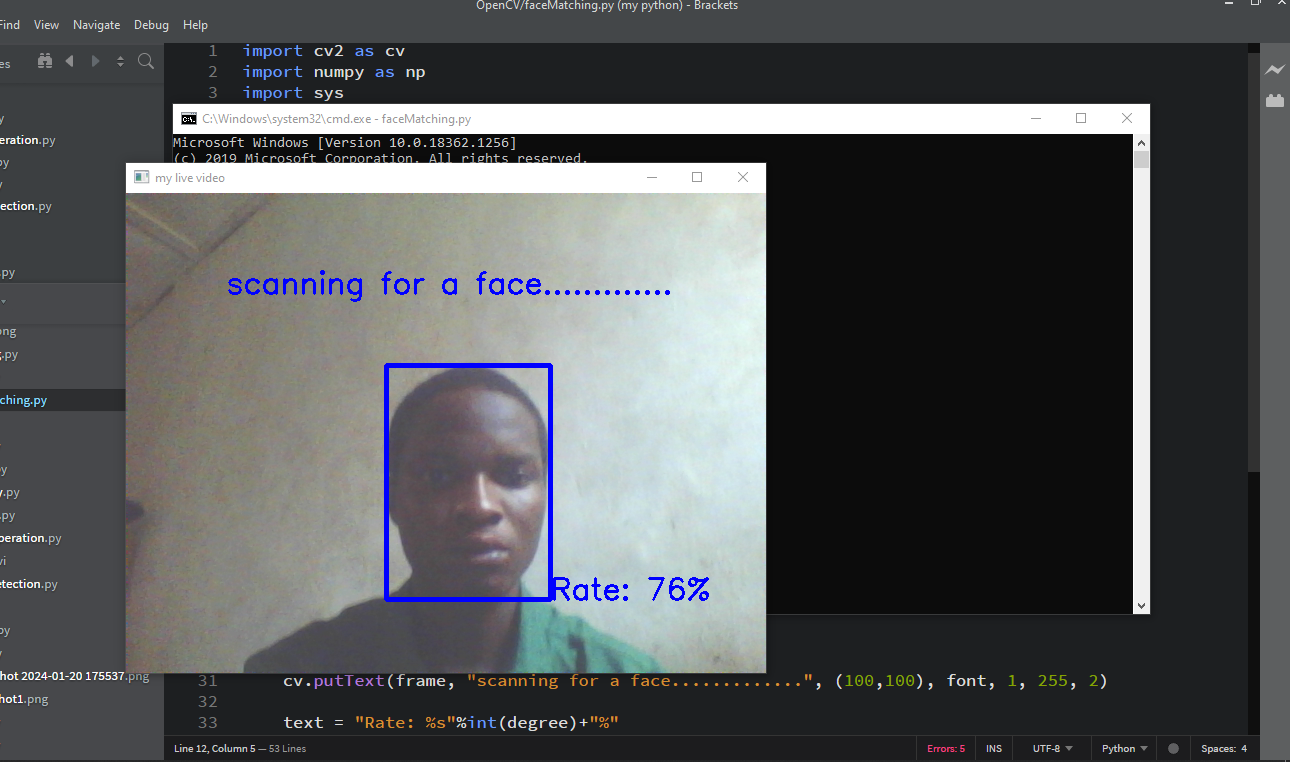Image resolution: width=1290 pixels, height=762 pixels.
Task: Open the Navigate menu
Action: pyautogui.click(x=96, y=24)
